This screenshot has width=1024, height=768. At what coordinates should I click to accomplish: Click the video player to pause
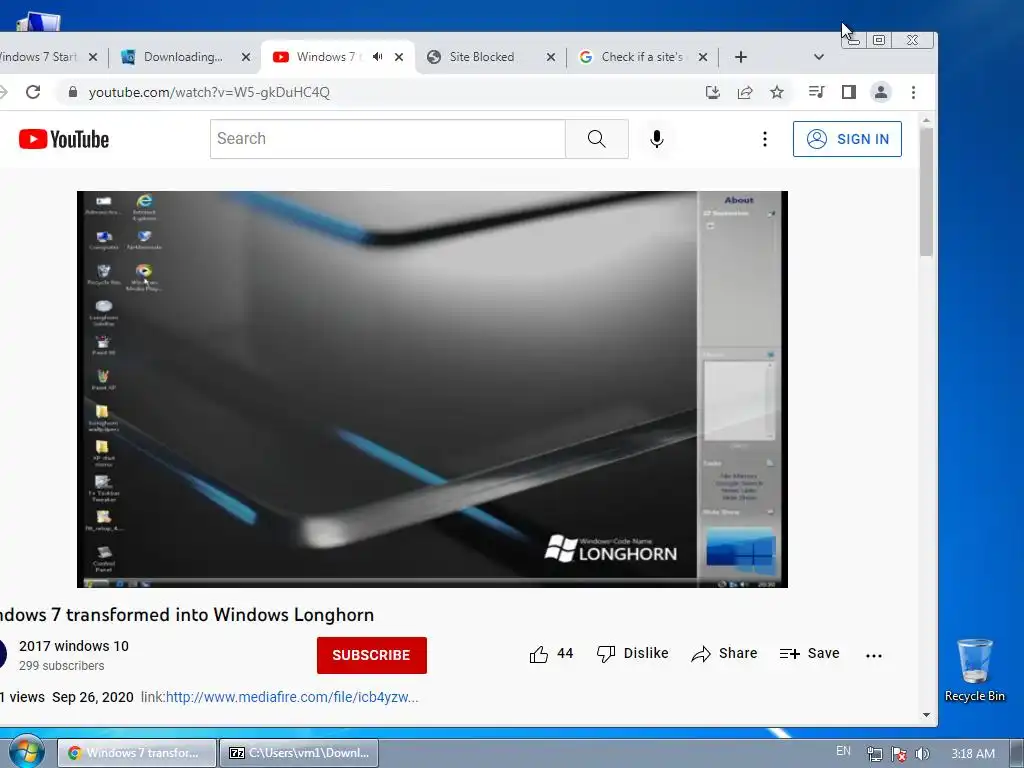[432, 389]
